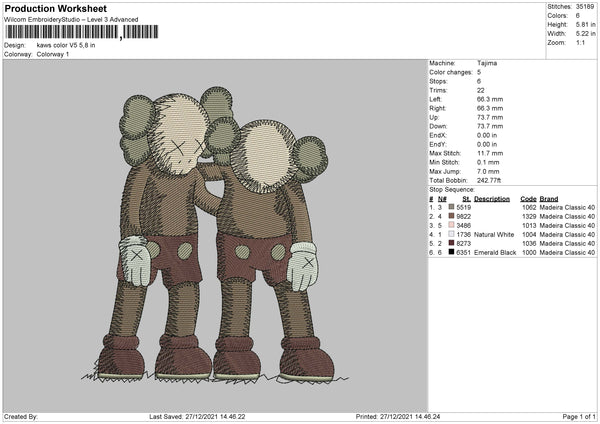The image size is (600, 424).
Task: Click the 'Brand' column header
Action: click(x=549, y=199)
